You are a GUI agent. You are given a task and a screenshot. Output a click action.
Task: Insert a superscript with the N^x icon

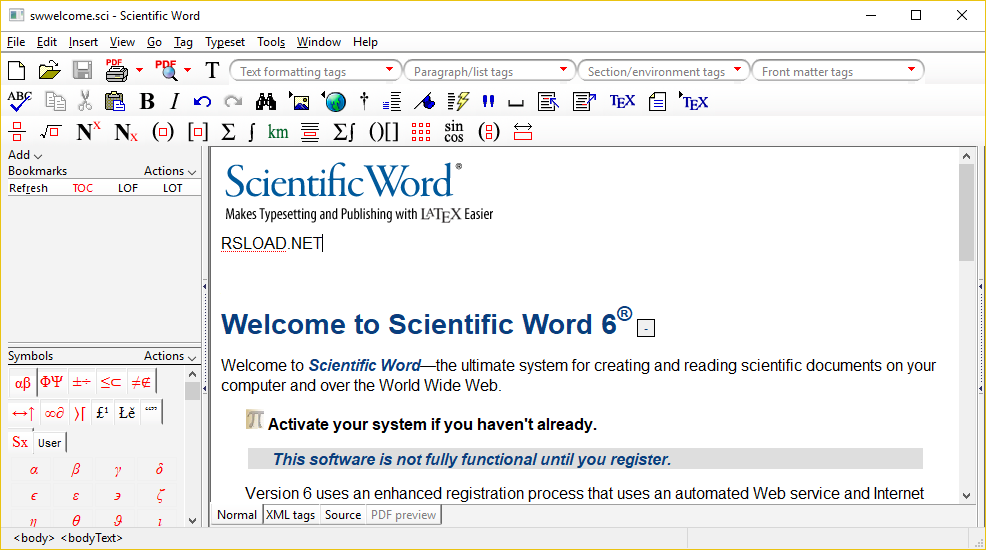click(88, 132)
